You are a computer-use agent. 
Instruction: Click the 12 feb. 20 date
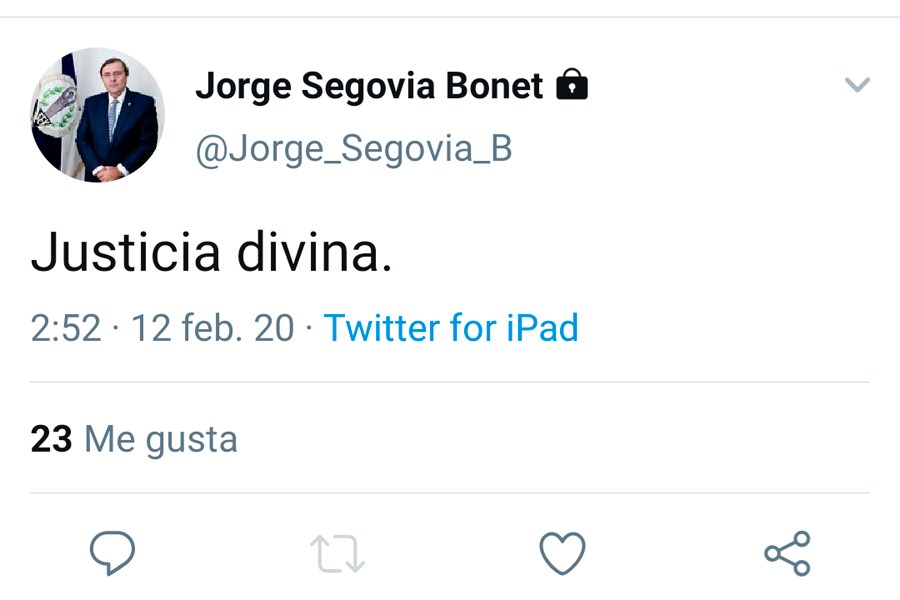coord(213,328)
